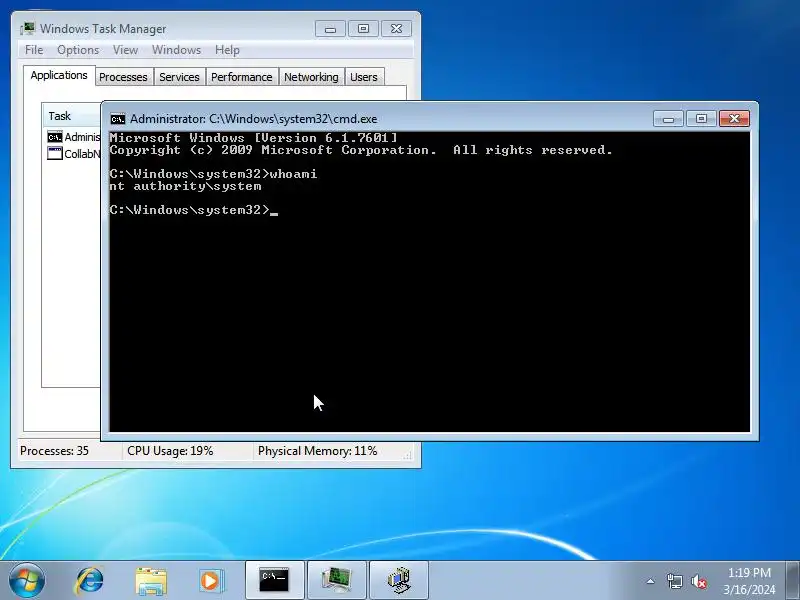Click 'Physical Memory: 11%' status text

point(317,451)
